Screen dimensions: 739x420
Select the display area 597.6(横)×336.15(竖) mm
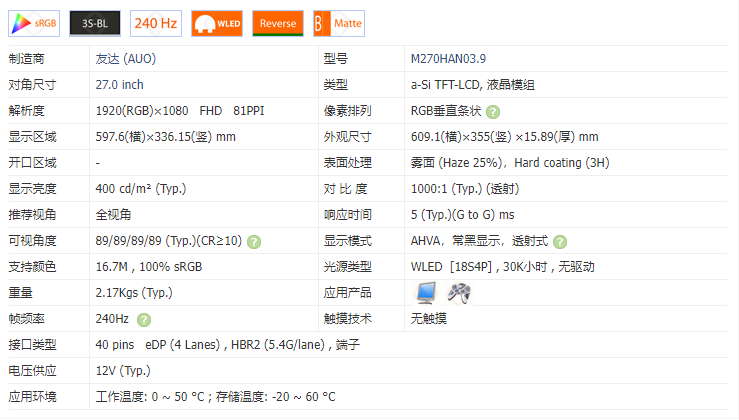pyautogui.click(x=165, y=137)
